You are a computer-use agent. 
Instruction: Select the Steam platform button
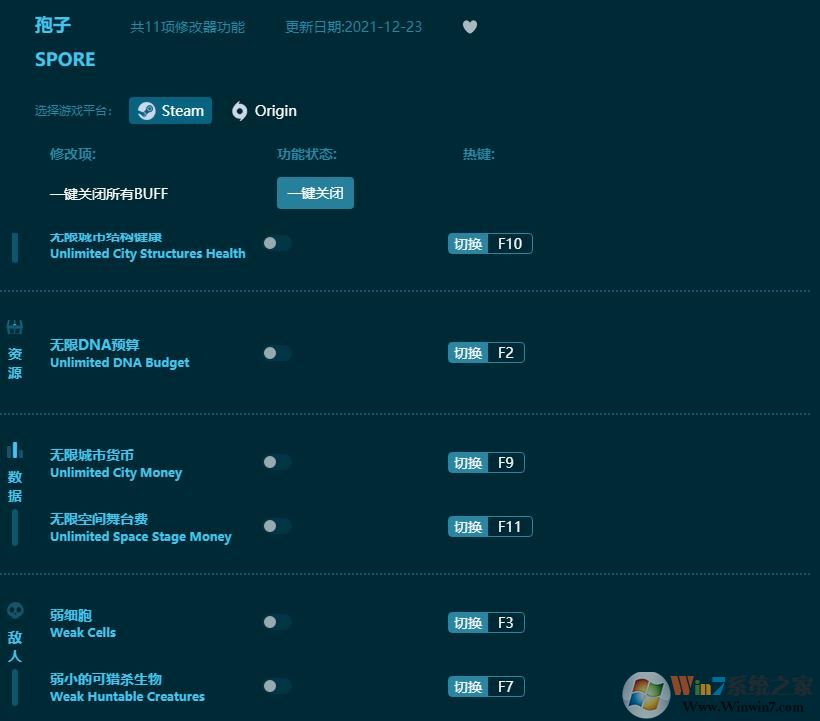(x=170, y=110)
